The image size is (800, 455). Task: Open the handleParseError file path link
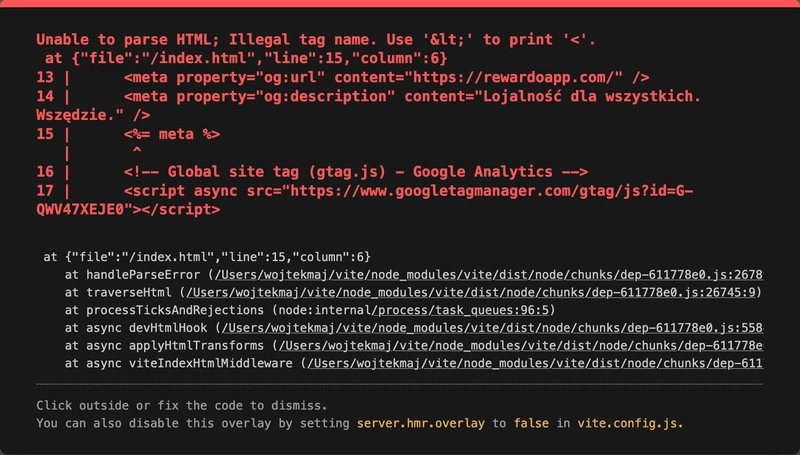pos(489,275)
